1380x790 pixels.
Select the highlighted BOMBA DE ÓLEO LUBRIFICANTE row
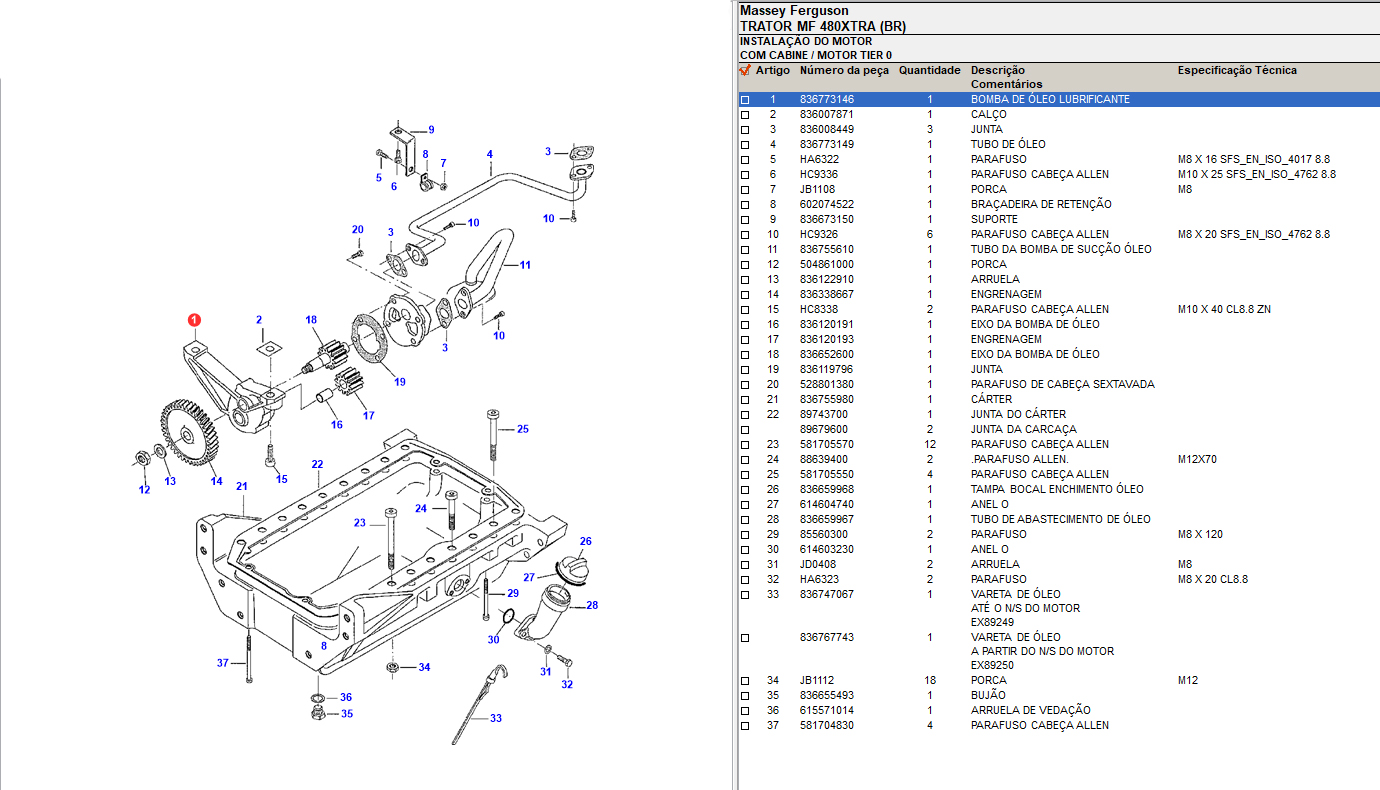click(1050, 100)
